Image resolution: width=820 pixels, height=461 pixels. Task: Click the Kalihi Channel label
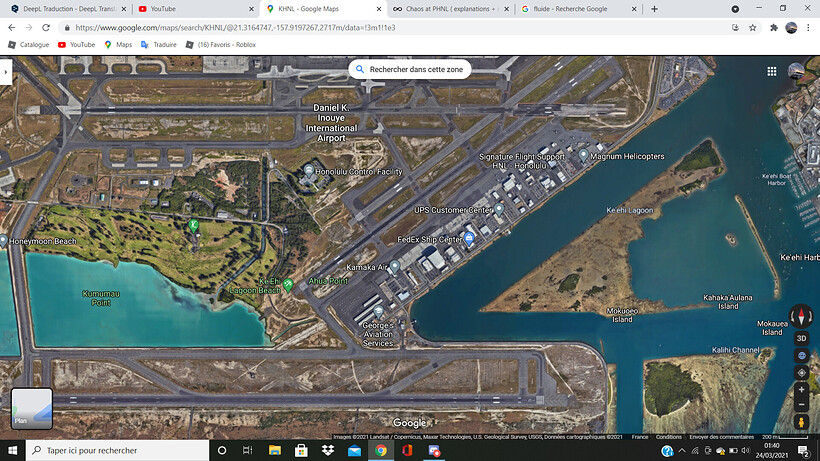[735, 350]
